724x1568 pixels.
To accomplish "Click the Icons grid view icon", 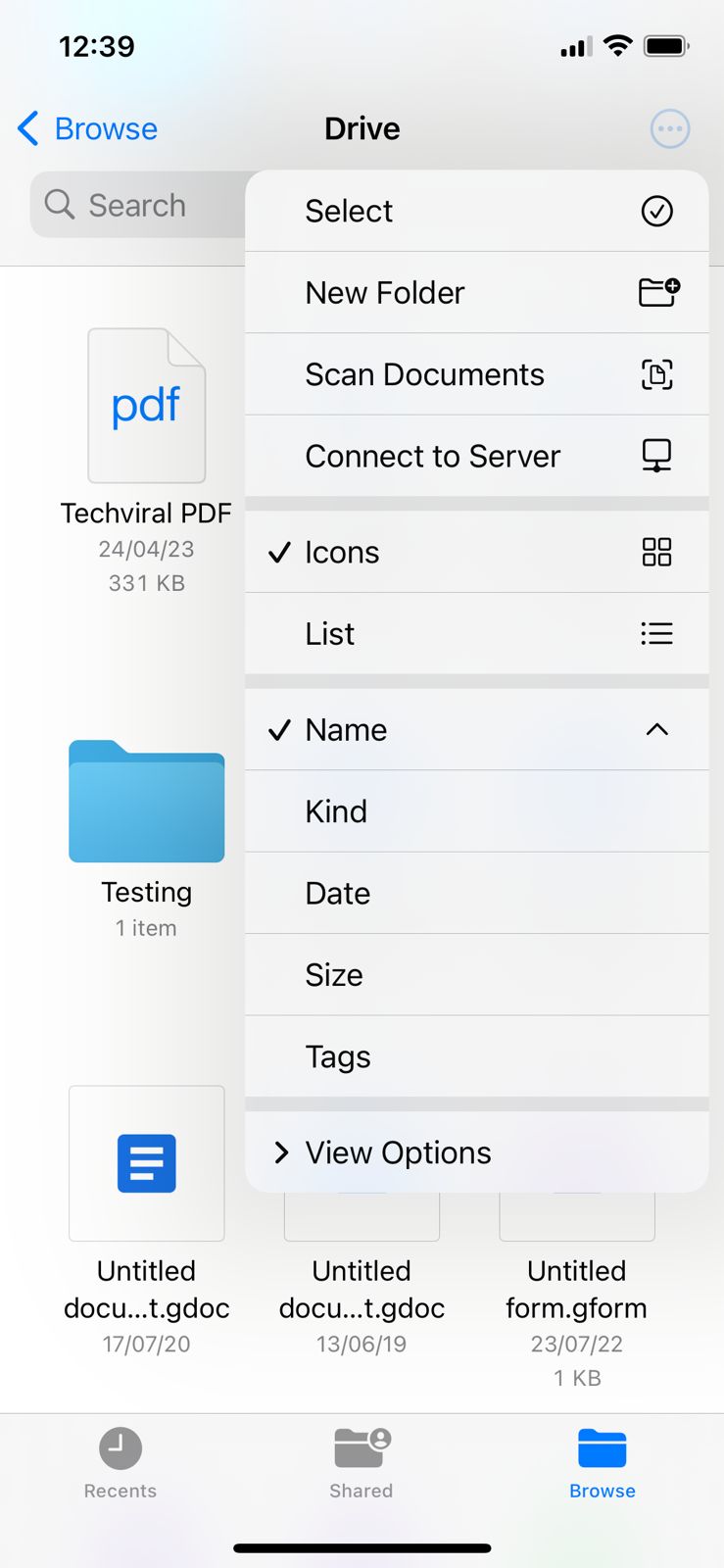I will click(x=656, y=553).
